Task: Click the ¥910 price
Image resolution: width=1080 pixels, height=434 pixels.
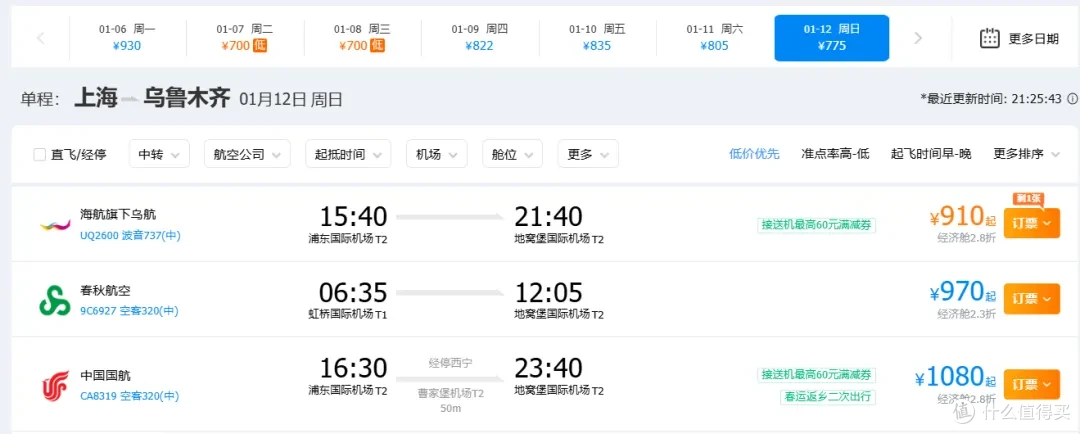Action: [x=962, y=217]
